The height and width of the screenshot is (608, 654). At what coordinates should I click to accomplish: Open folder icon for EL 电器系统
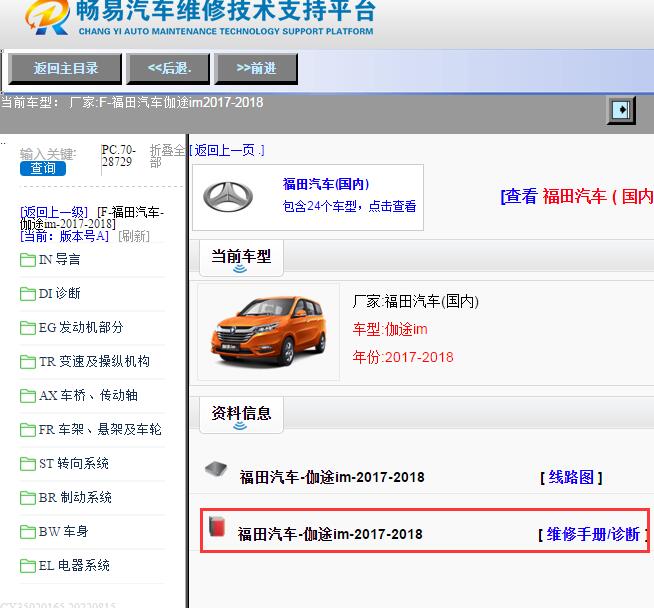coord(28,566)
